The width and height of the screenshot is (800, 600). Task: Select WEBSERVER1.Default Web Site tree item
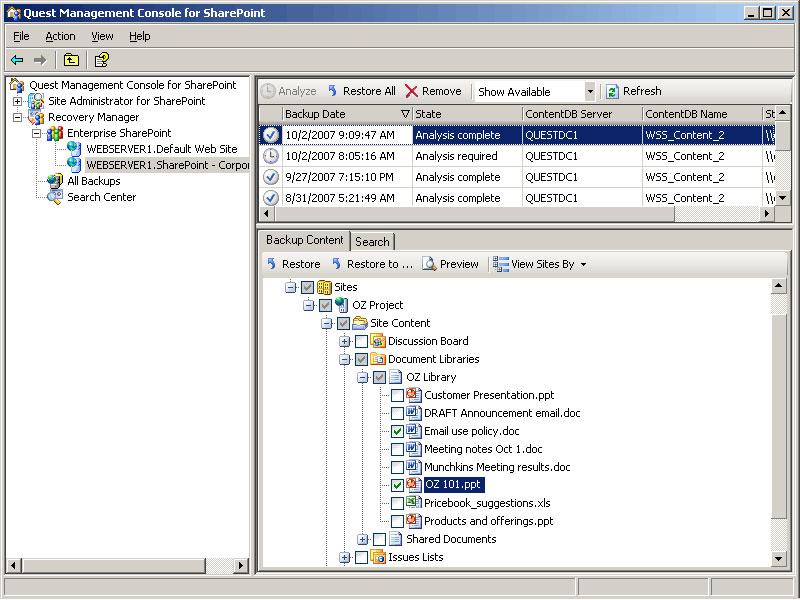tap(161, 149)
